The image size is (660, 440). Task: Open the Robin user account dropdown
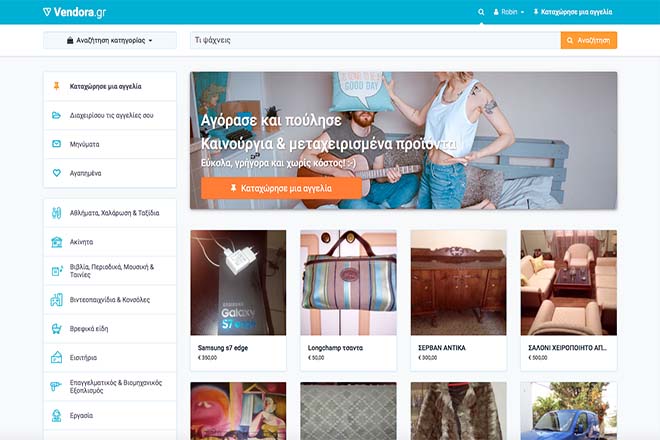pyautogui.click(x=509, y=12)
